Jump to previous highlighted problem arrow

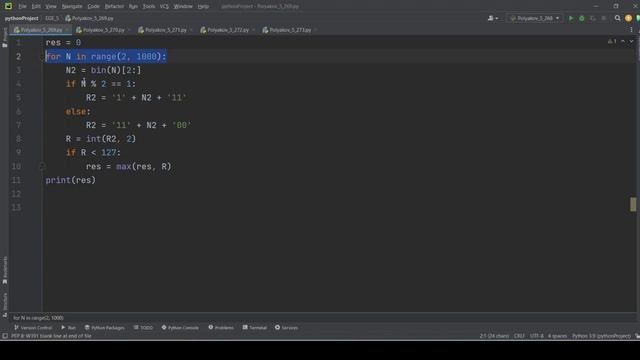pos(623,41)
